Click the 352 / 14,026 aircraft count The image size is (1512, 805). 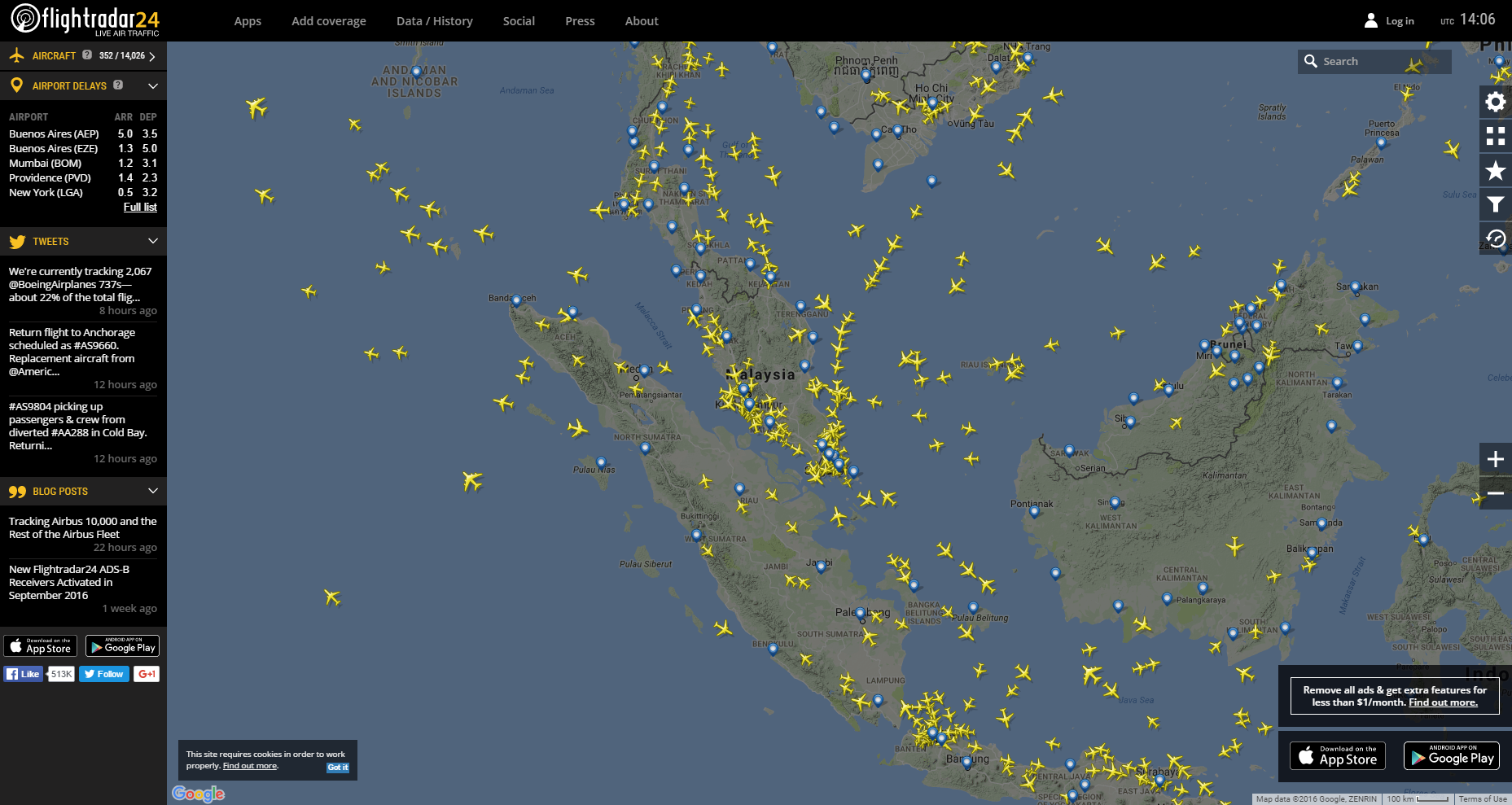click(x=122, y=56)
